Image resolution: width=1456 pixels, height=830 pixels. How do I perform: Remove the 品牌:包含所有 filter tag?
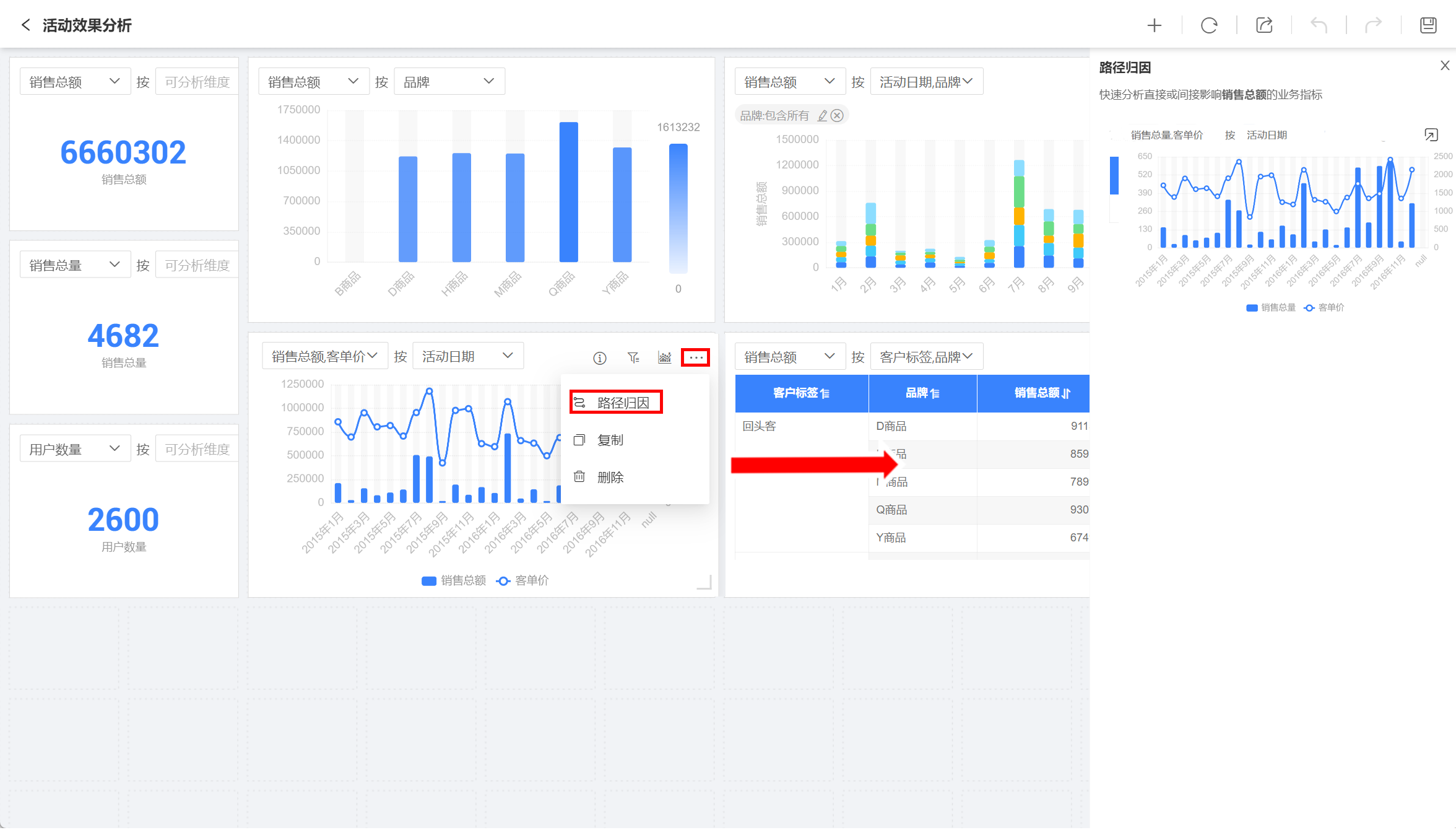pos(837,116)
